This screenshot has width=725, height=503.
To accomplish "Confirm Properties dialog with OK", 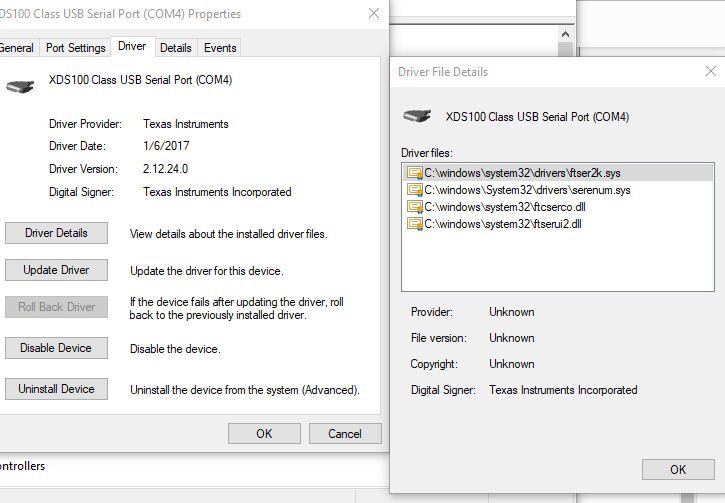I will coord(264,434).
